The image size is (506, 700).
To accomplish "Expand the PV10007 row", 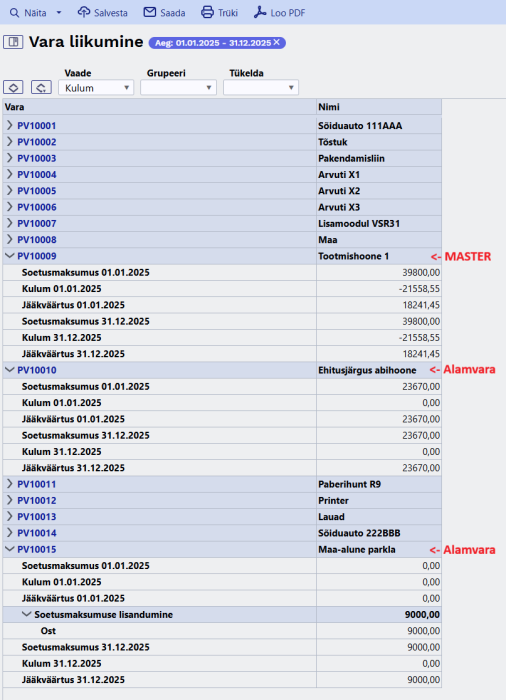I will tap(9, 223).
